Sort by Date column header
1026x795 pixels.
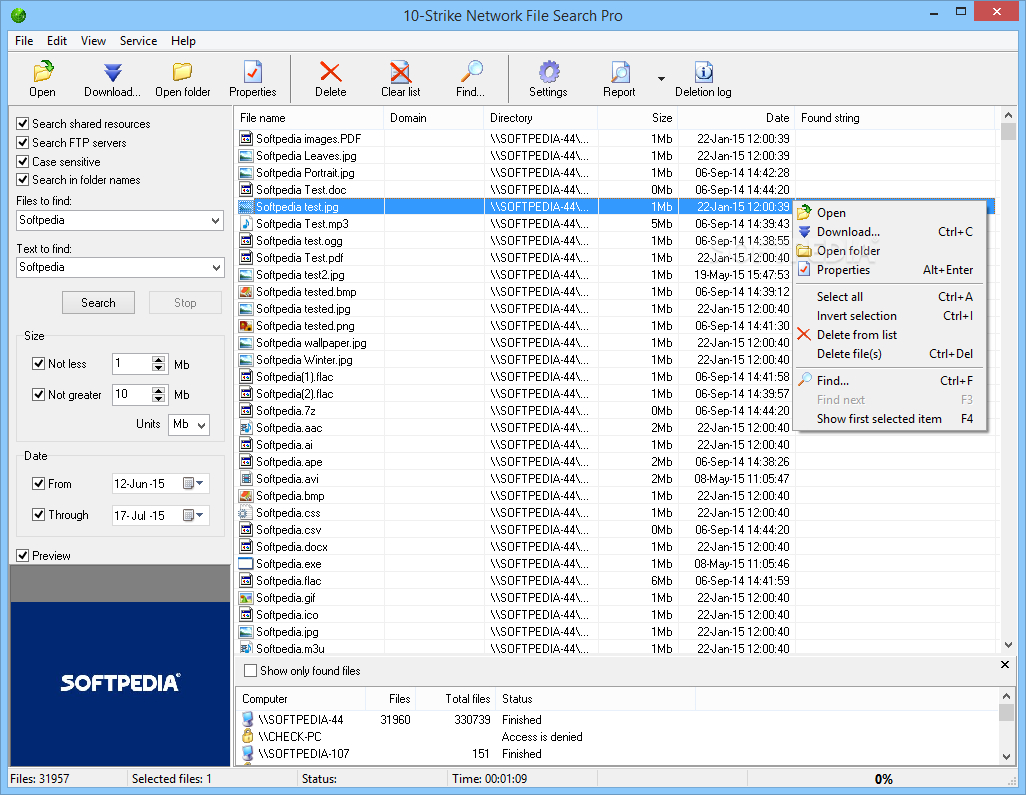click(x=736, y=118)
